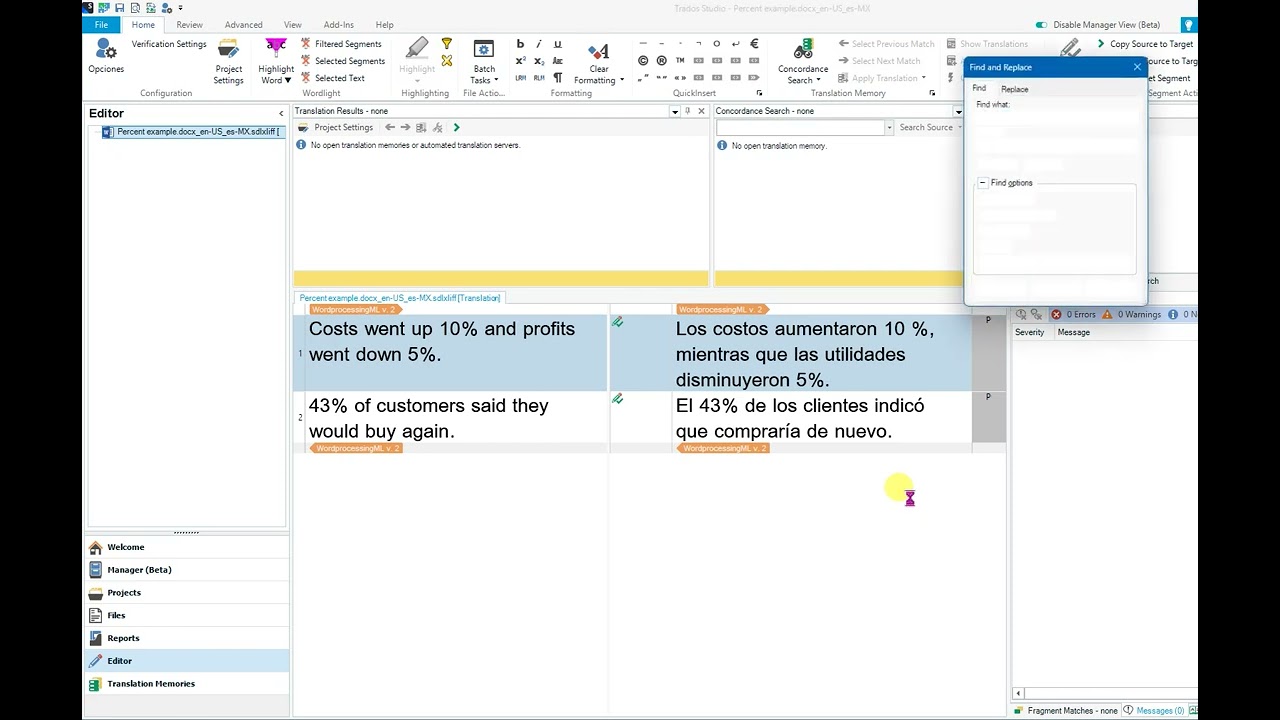Viewport: 1280px width, 720px height.
Task: Open the File menu
Action: (101, 25)
